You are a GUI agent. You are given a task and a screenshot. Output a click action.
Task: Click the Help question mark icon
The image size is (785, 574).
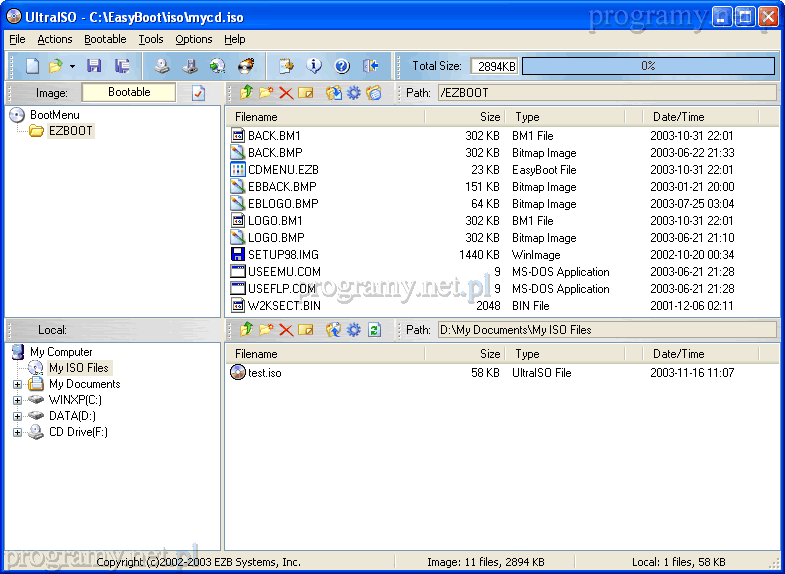coord(342,66)
